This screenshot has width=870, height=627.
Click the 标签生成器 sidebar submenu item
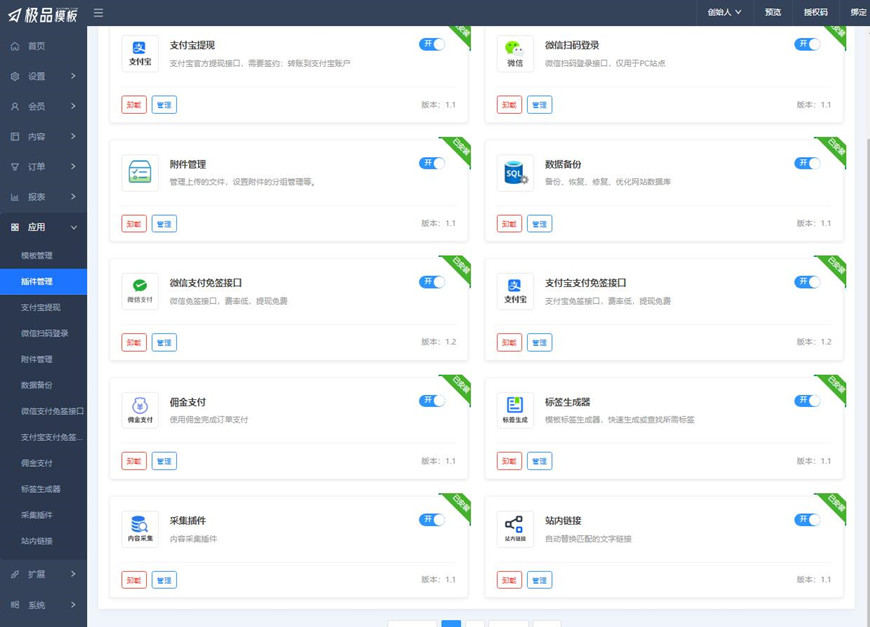(x=43, y=489)
